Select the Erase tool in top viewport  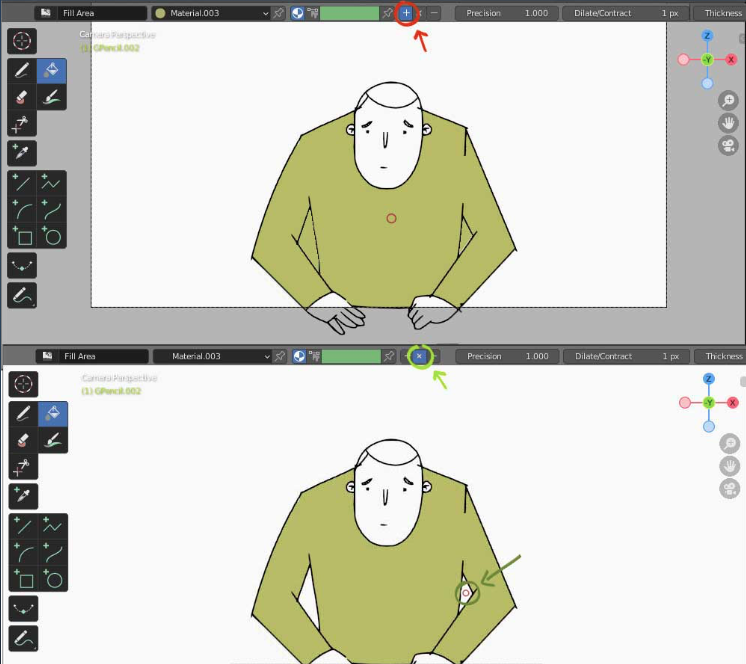[22, 98]
